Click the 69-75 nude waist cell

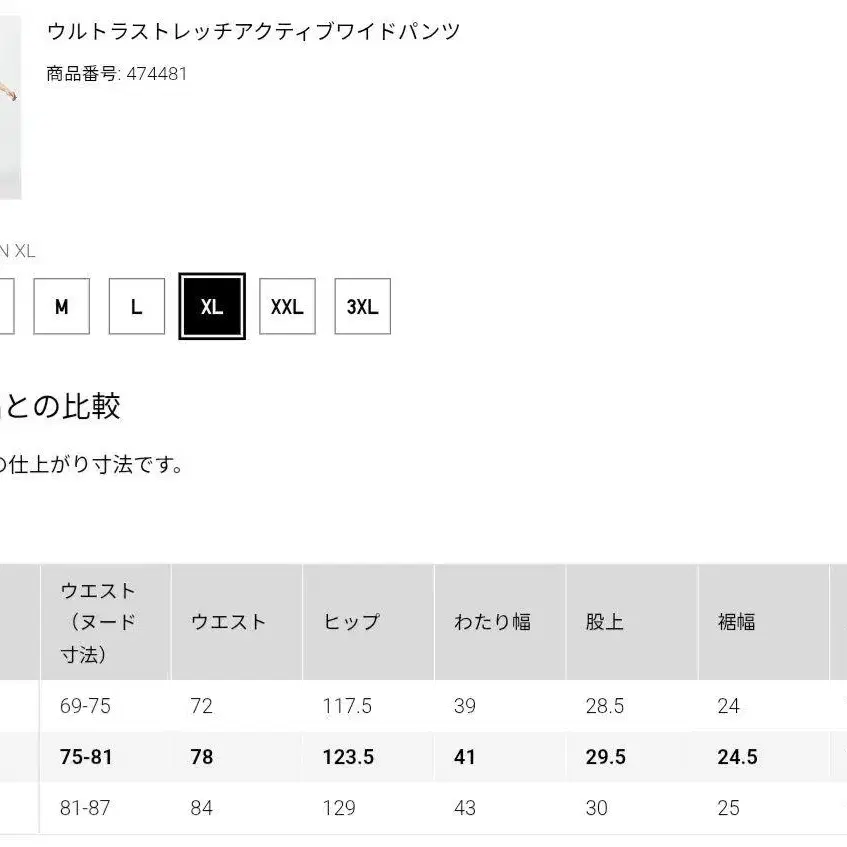point(86,706)
